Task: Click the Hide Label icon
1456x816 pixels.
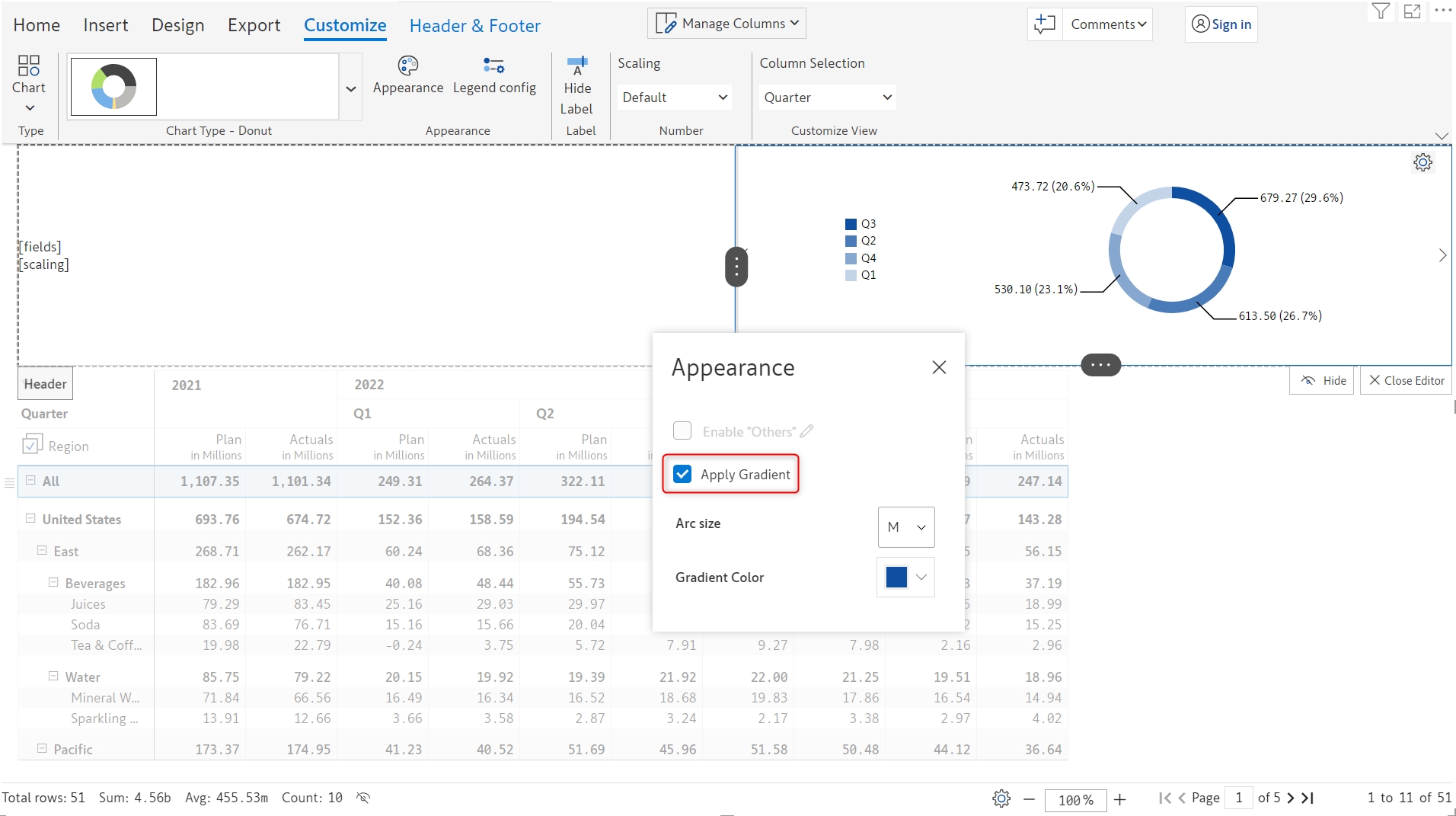Action: [x=576, y=66]
